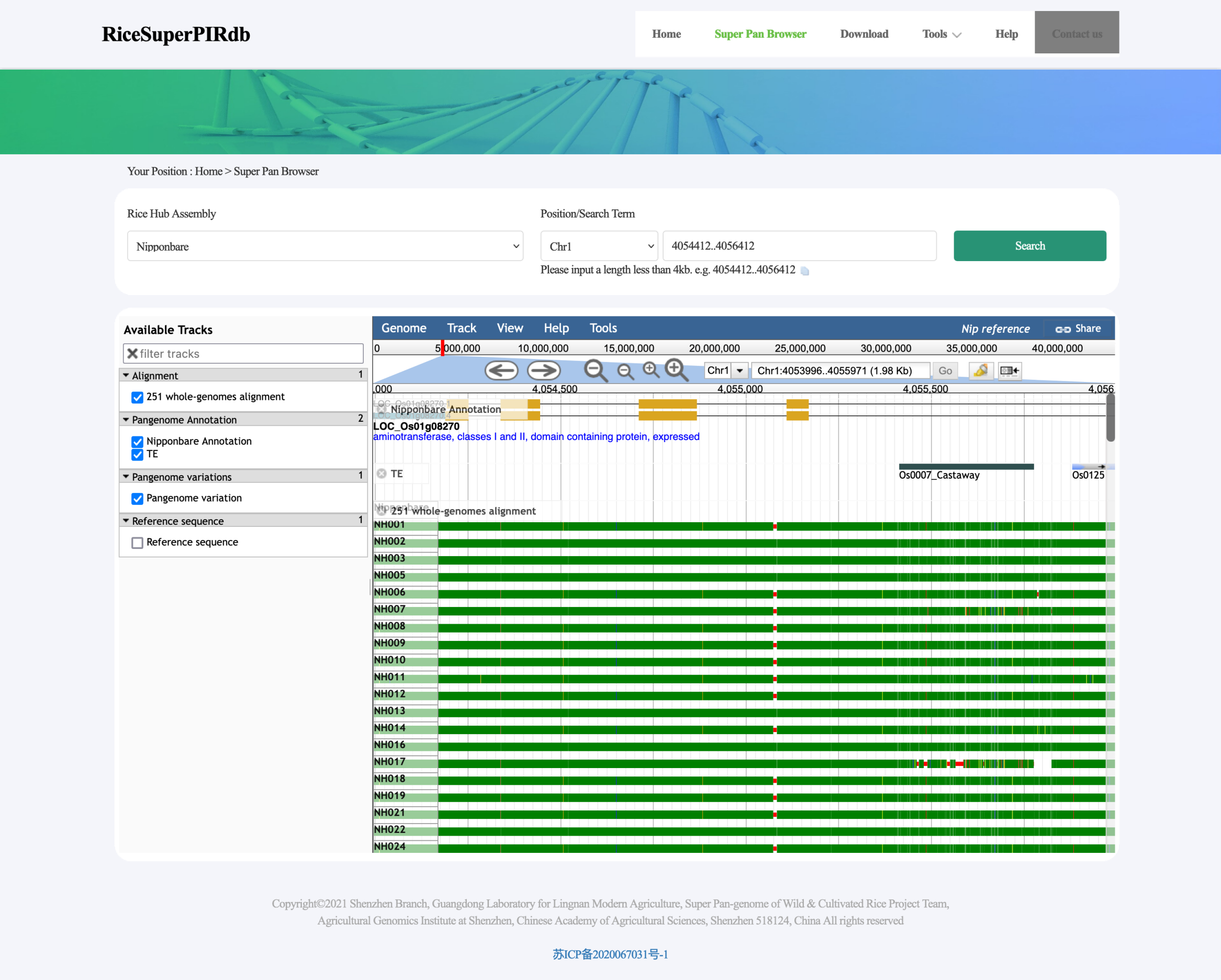
Task: Enable the Reference sequence checkbox
Action: pyautogui.click(x=137, y=543)
